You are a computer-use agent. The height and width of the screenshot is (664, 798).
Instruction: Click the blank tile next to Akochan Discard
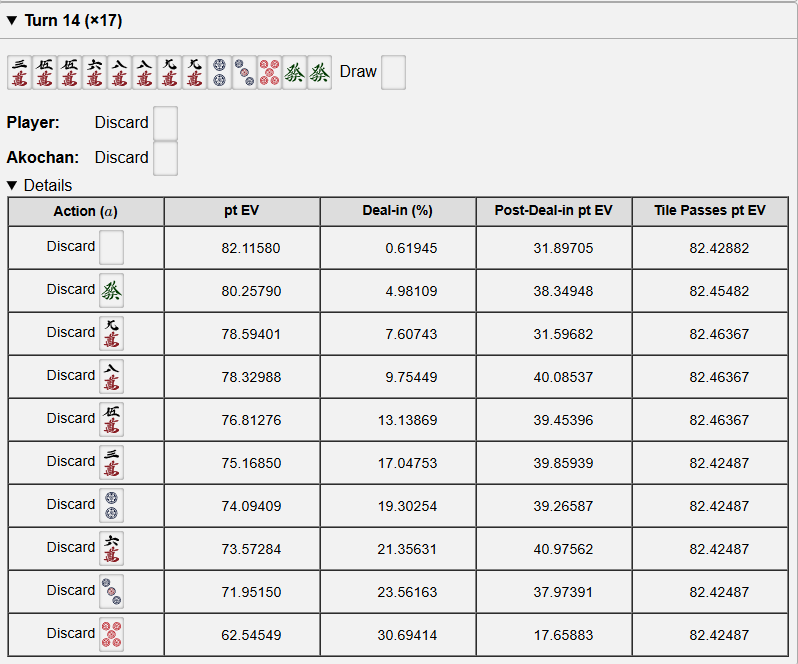click(x=165, y=159)
